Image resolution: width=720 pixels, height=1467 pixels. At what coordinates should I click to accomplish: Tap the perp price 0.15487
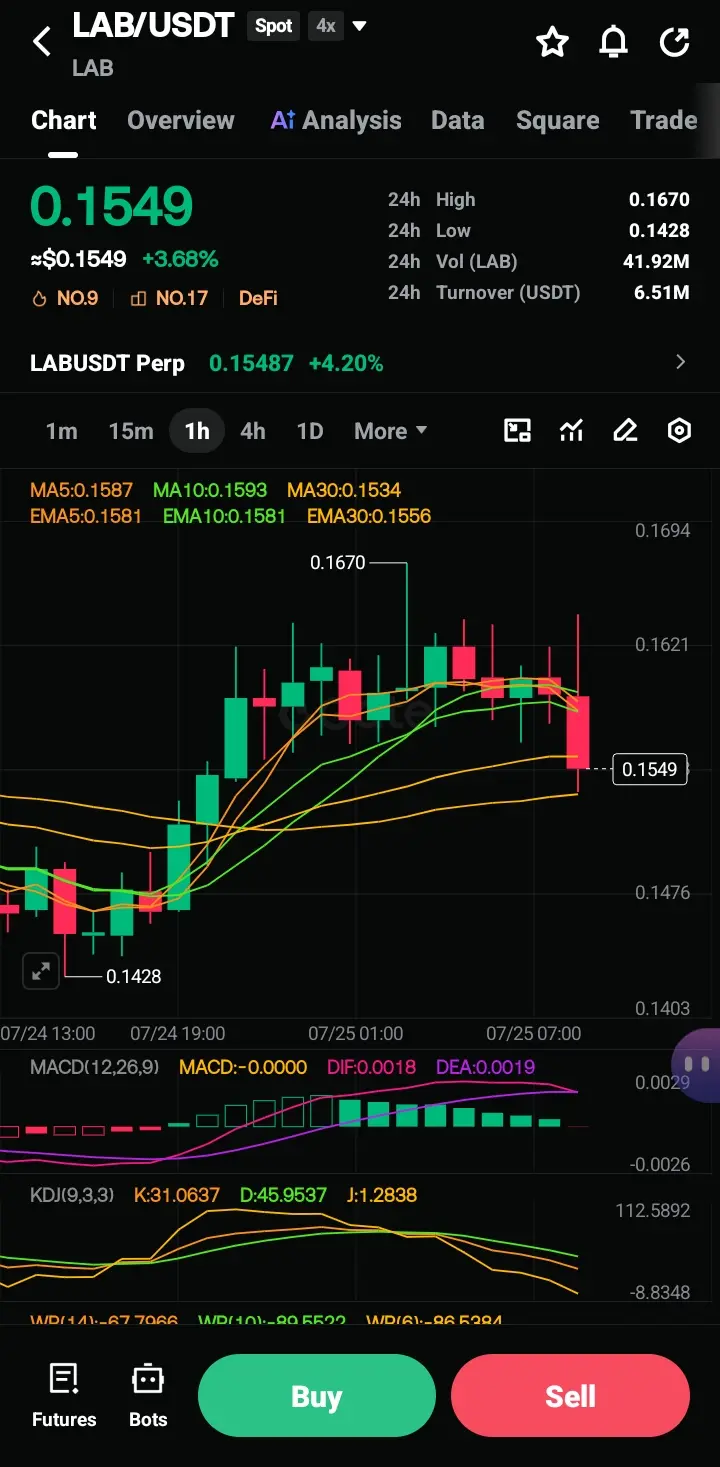(251, 363)
